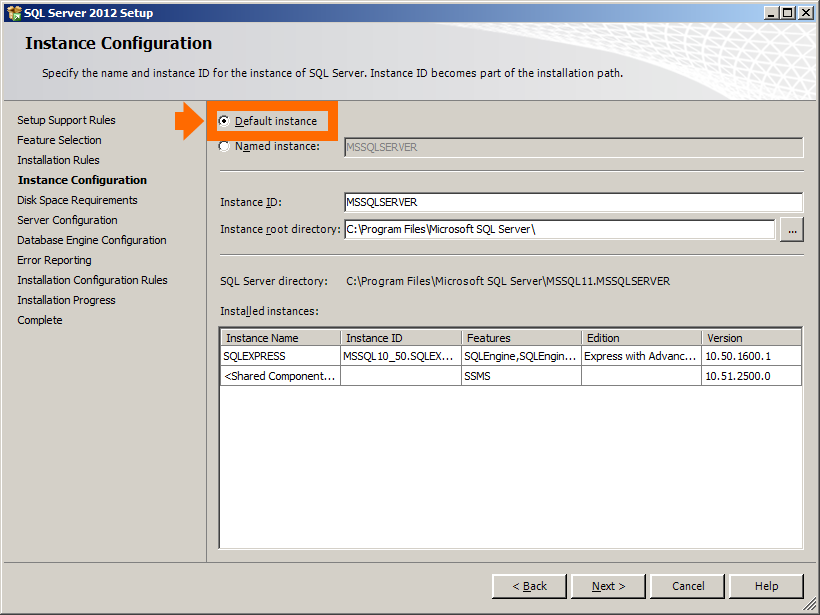Open the instance root directory browse button

791,229
